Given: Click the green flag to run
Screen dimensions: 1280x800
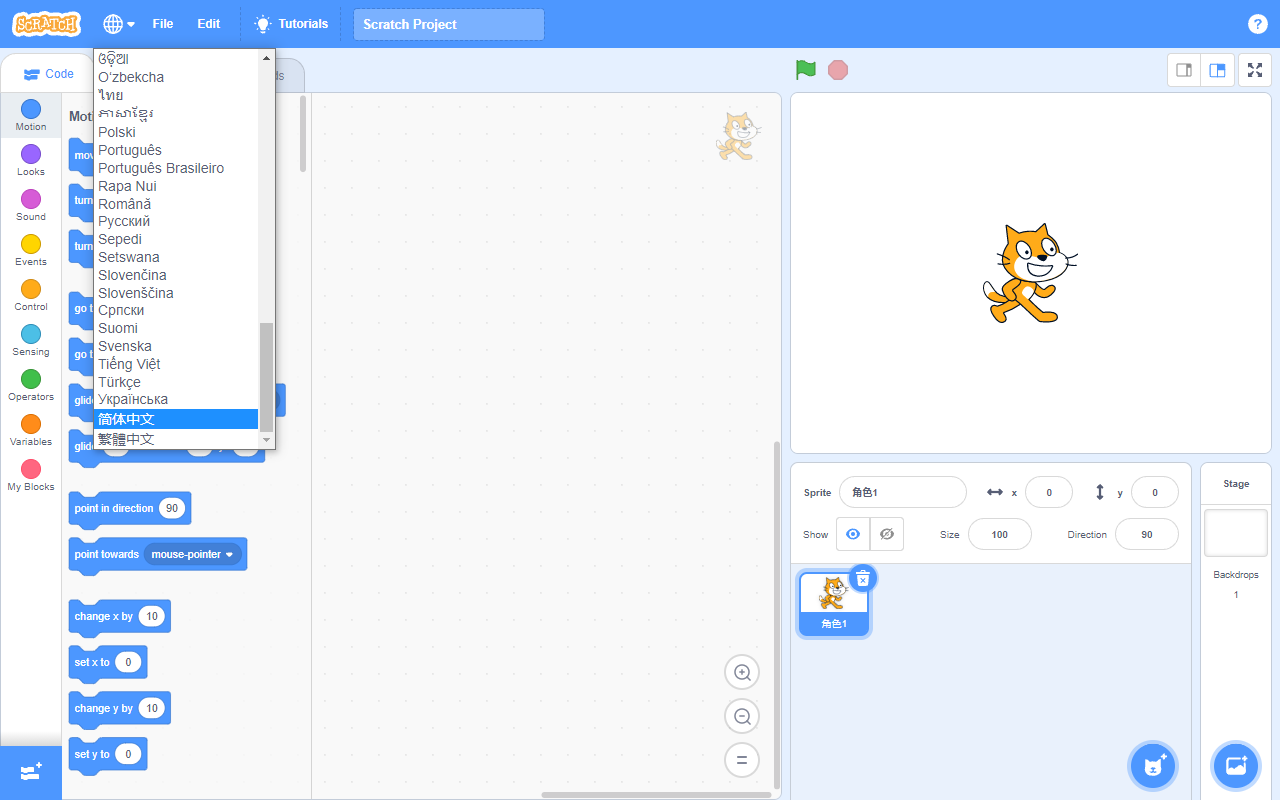Looking at the screenshot, I should tap(806, 70).
